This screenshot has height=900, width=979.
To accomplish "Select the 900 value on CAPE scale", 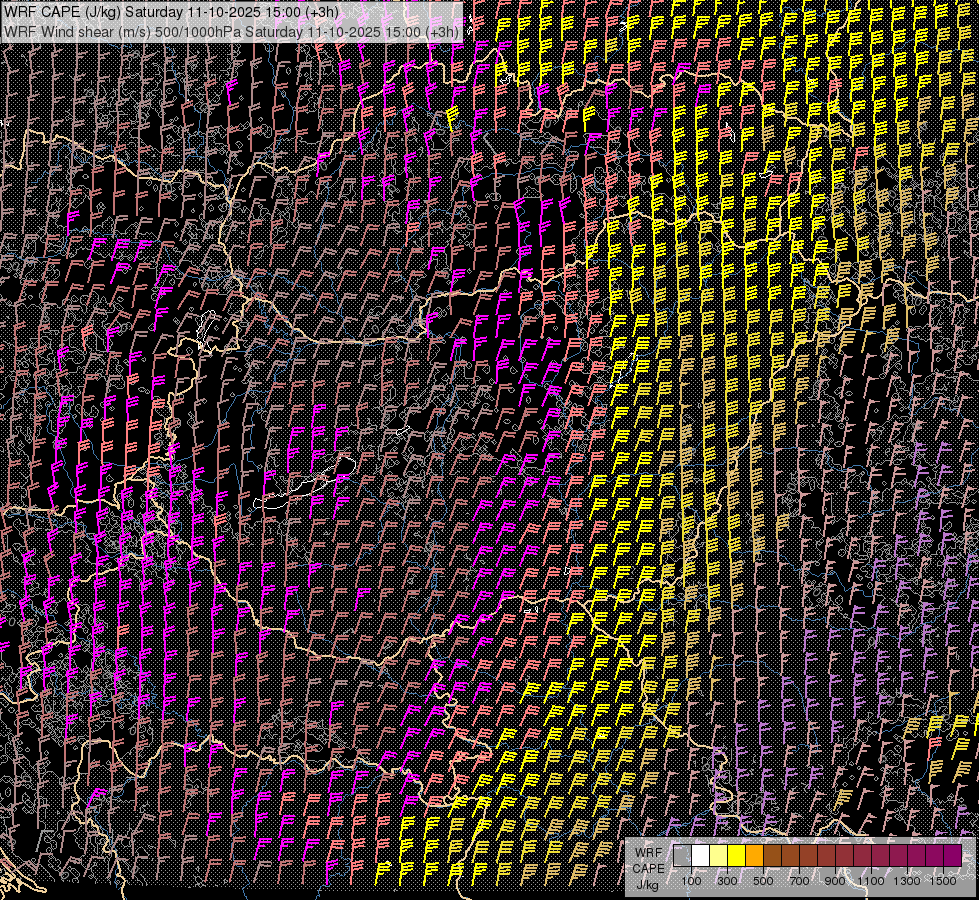I will click(835, 881).
